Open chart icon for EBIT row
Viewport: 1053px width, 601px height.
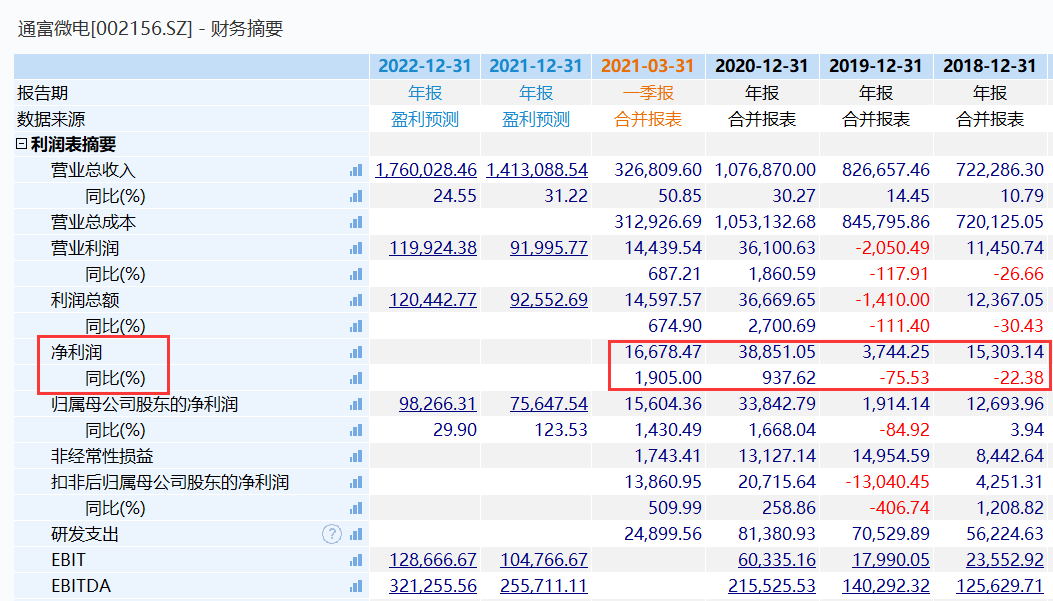click(x=356, y=560)
